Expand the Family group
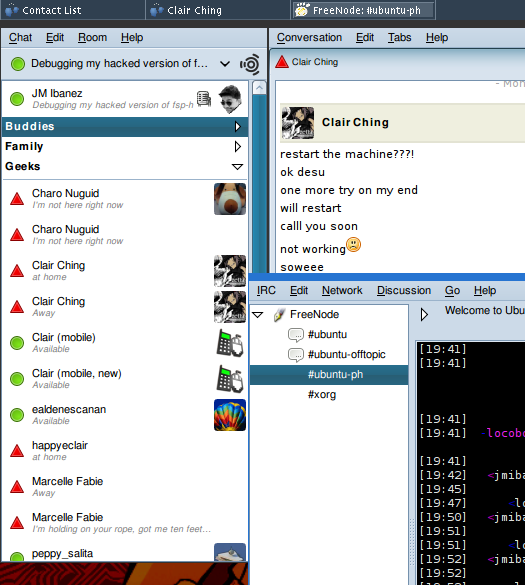Image resolution: width=525 pixels, height=585 pixels. tap(237, 146)
